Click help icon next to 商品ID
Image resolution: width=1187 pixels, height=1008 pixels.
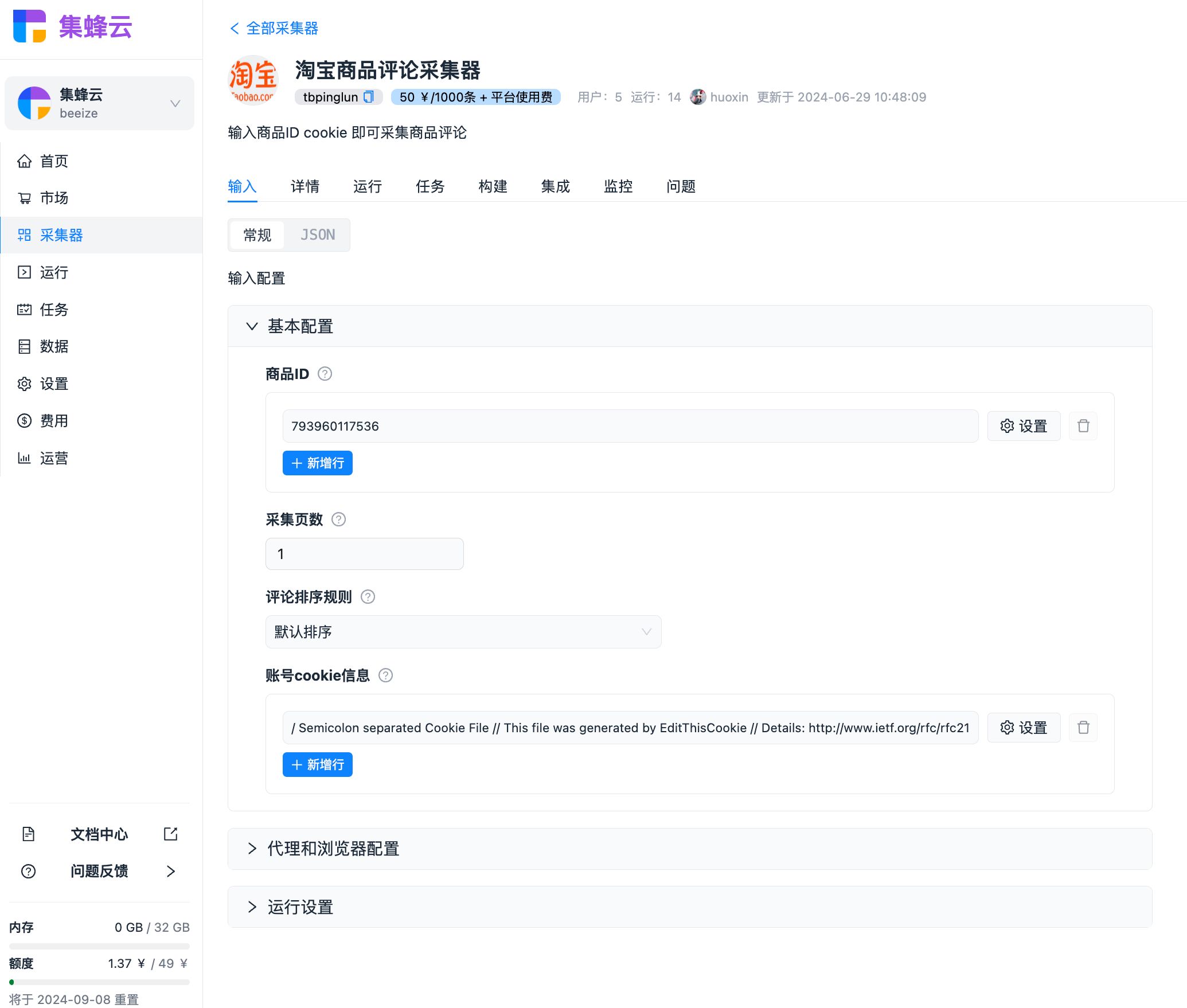(x=325, y=374)
